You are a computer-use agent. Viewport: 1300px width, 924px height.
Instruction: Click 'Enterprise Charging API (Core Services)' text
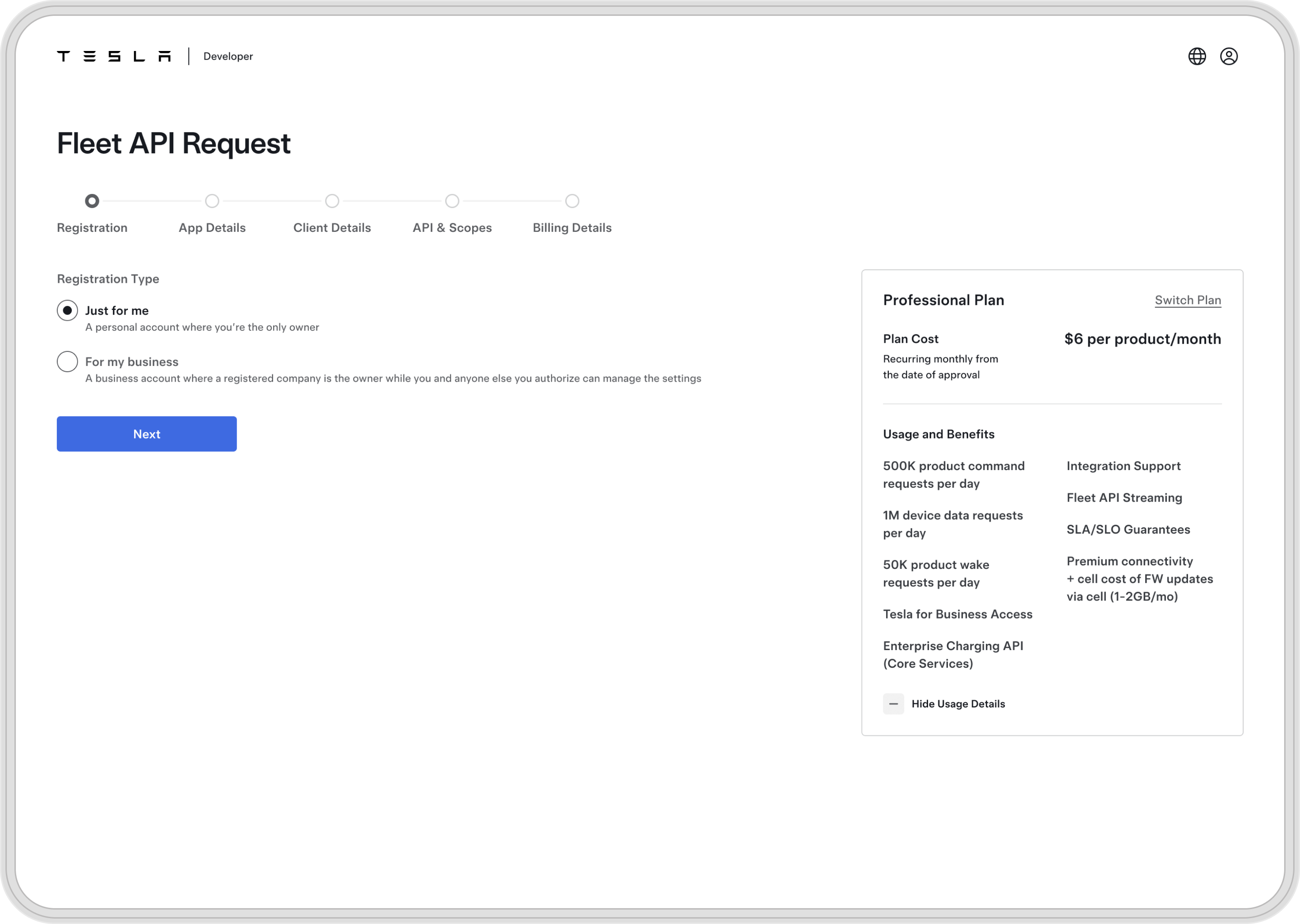[953, 655]
